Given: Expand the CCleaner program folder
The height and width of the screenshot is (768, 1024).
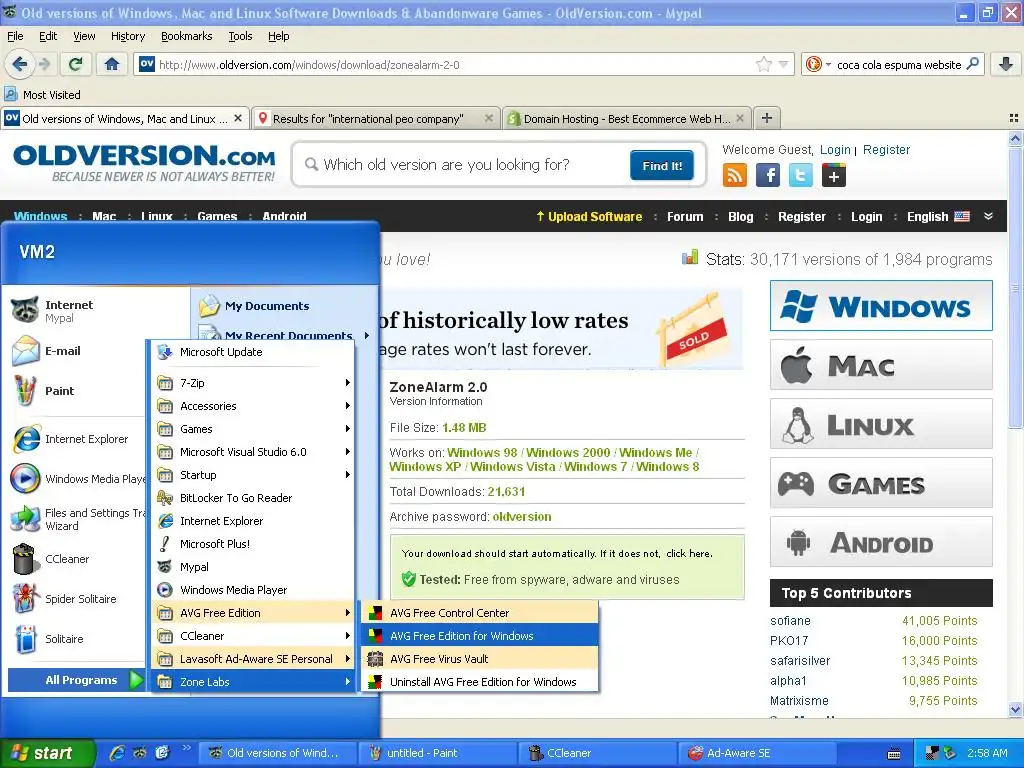Looking at the screenshot, I should click(x=253, y=636).
